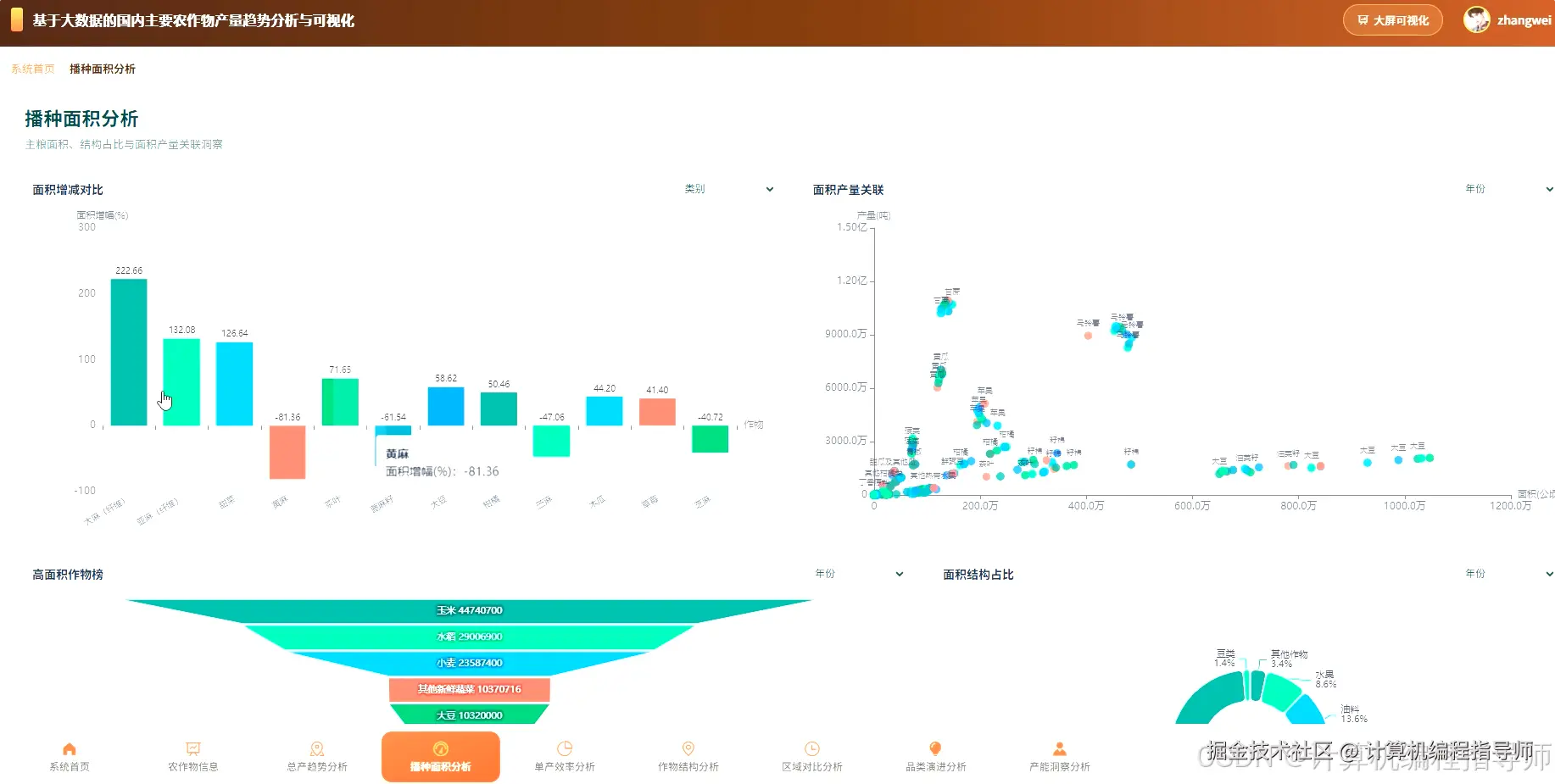The height and width of the screenshot is (784, 1555).
Task: Expand the 类别 dropdown in 面积增减对比
Action: 729,189
